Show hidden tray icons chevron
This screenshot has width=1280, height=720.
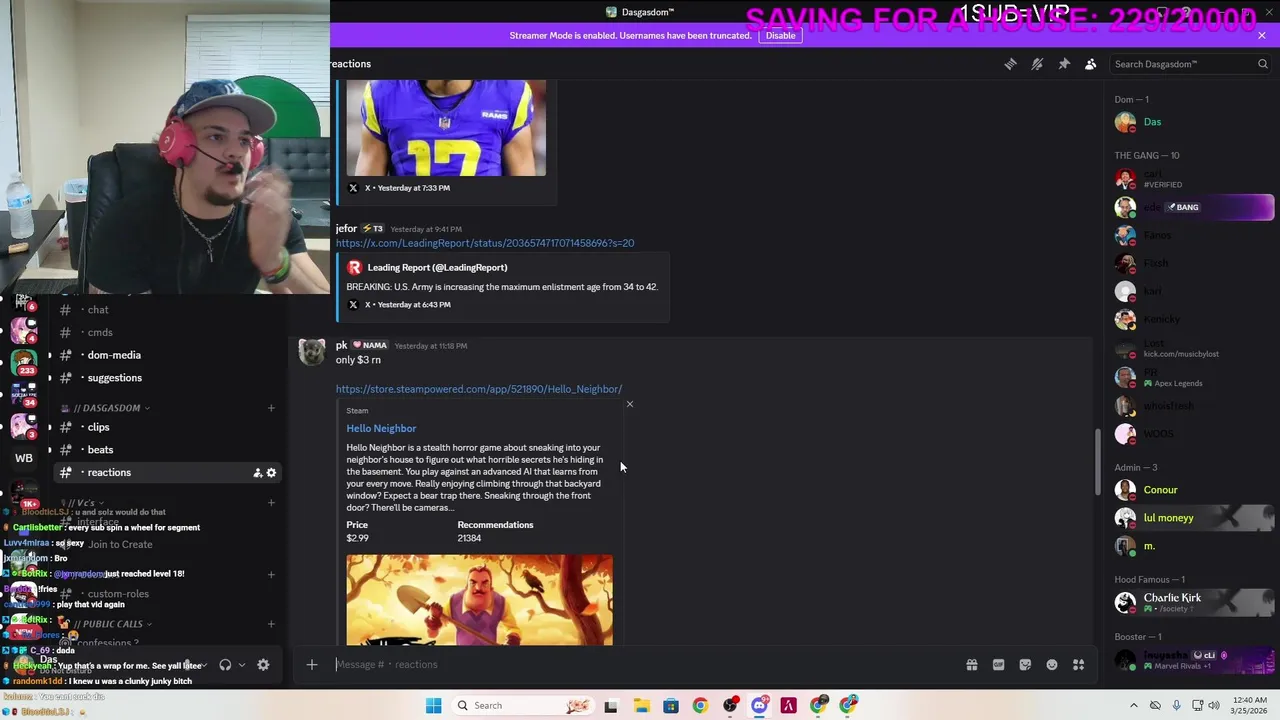pos(1133,706)
